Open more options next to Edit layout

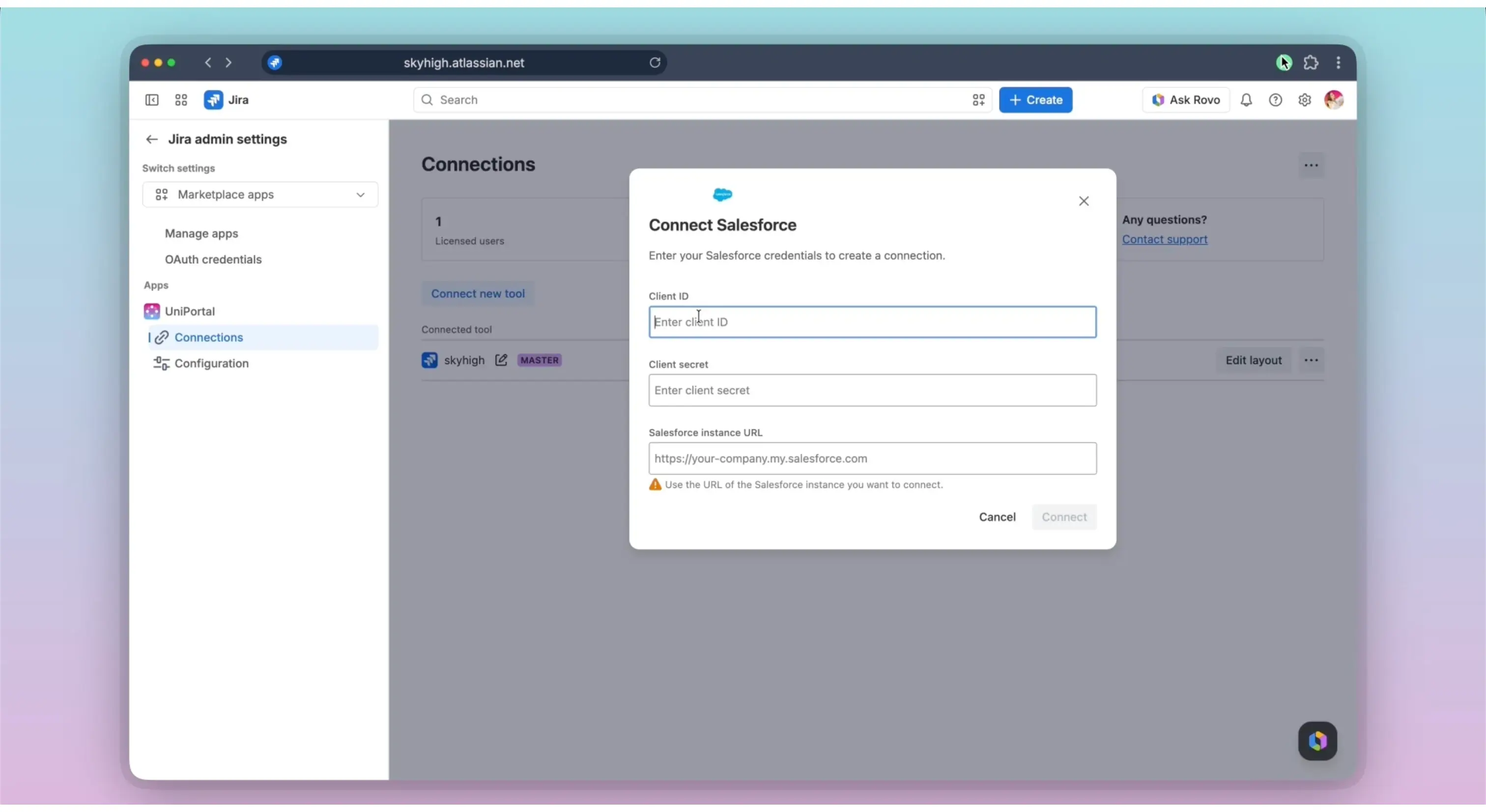[1311, 361]
